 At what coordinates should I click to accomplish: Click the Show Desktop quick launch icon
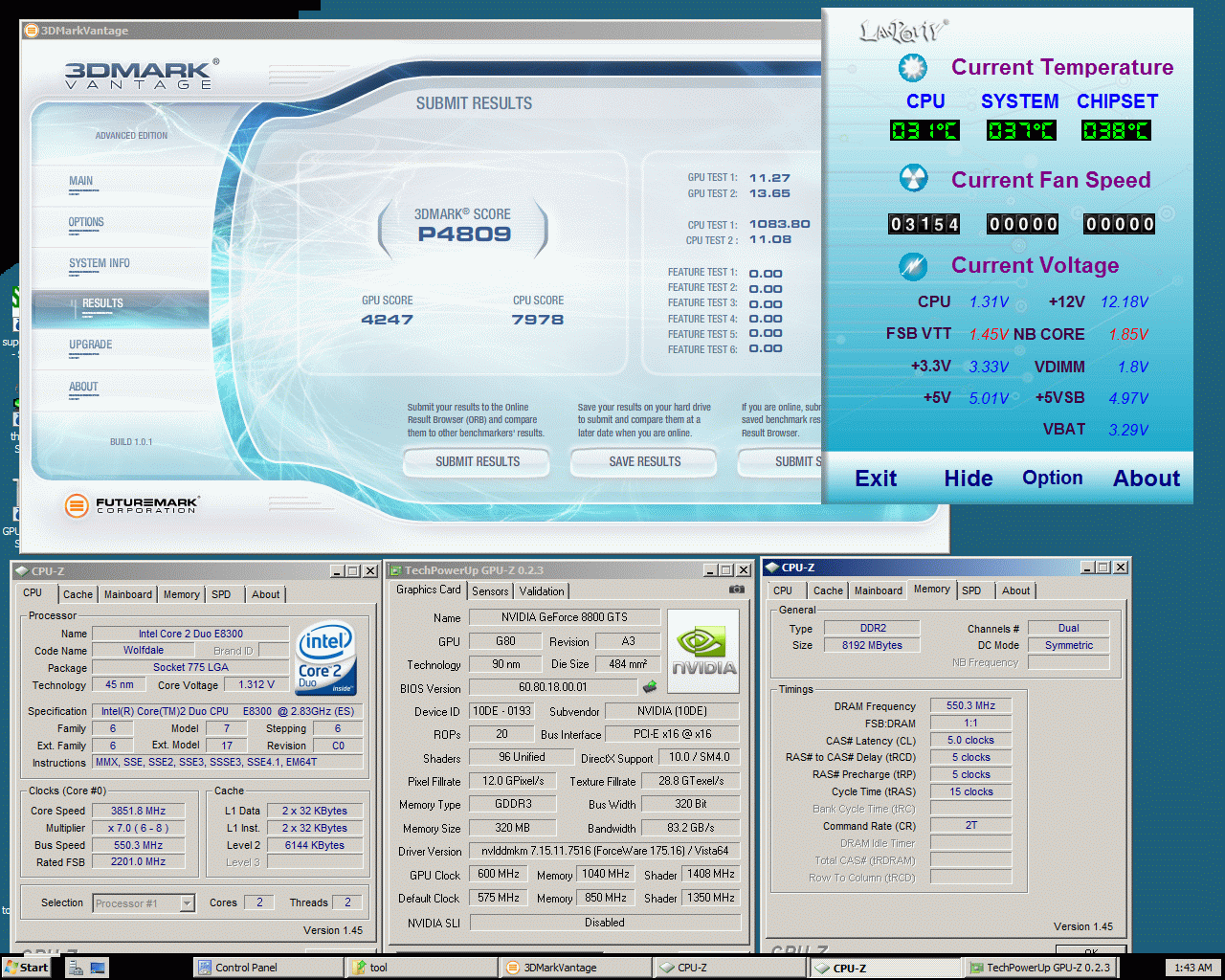[98, 968]
